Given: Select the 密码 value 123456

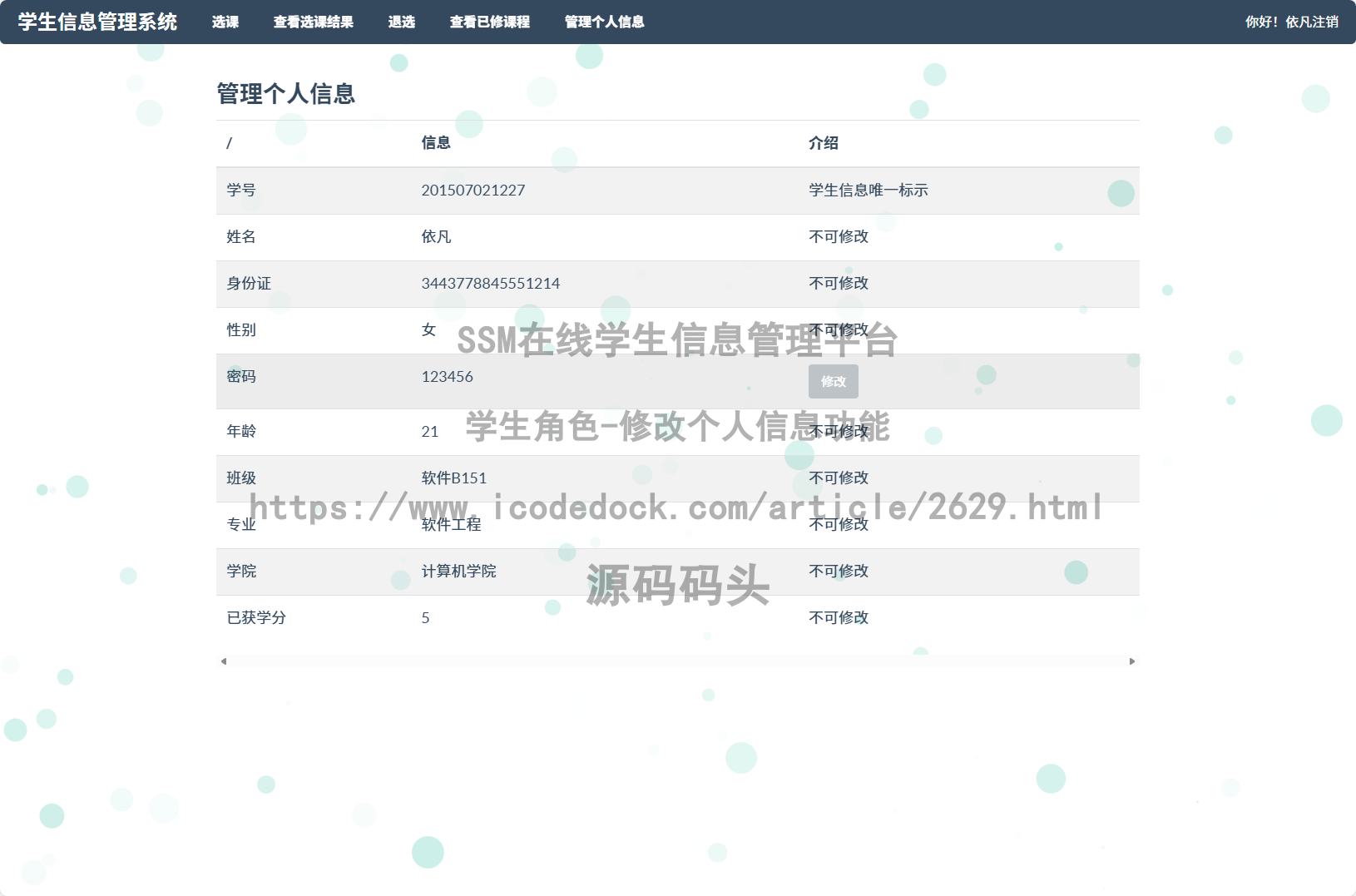Looking at the screenshot, I should pyautogui.click(x=447, y=376).
